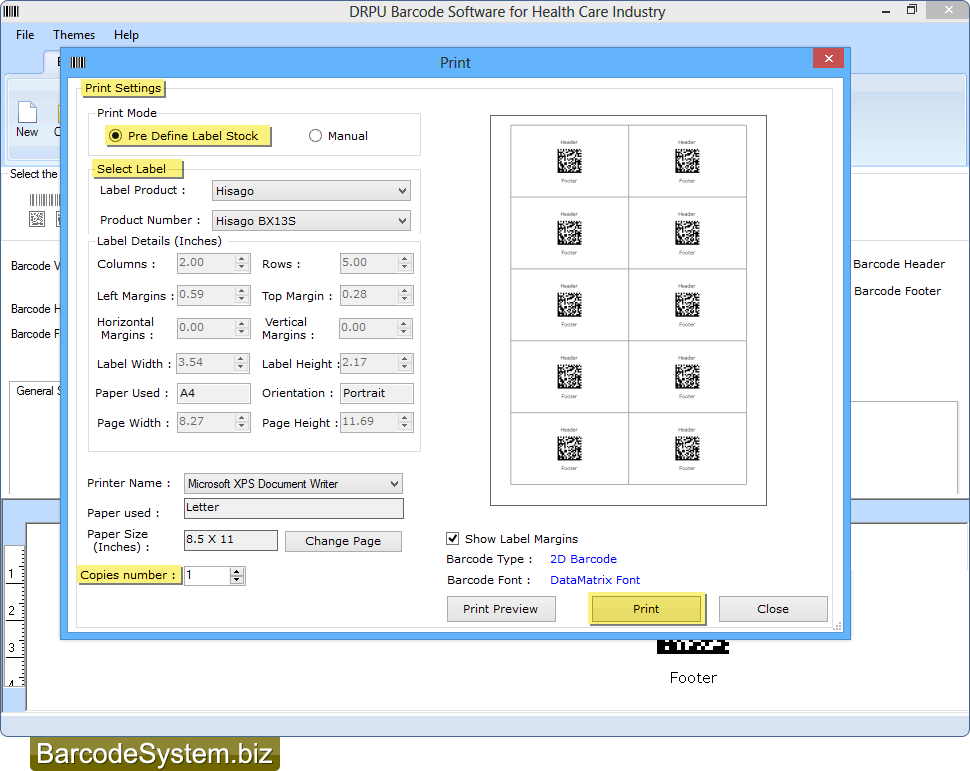
Task: Open the Product Number dropdown showing Hisago BX13S
Action: pos(311,220)
